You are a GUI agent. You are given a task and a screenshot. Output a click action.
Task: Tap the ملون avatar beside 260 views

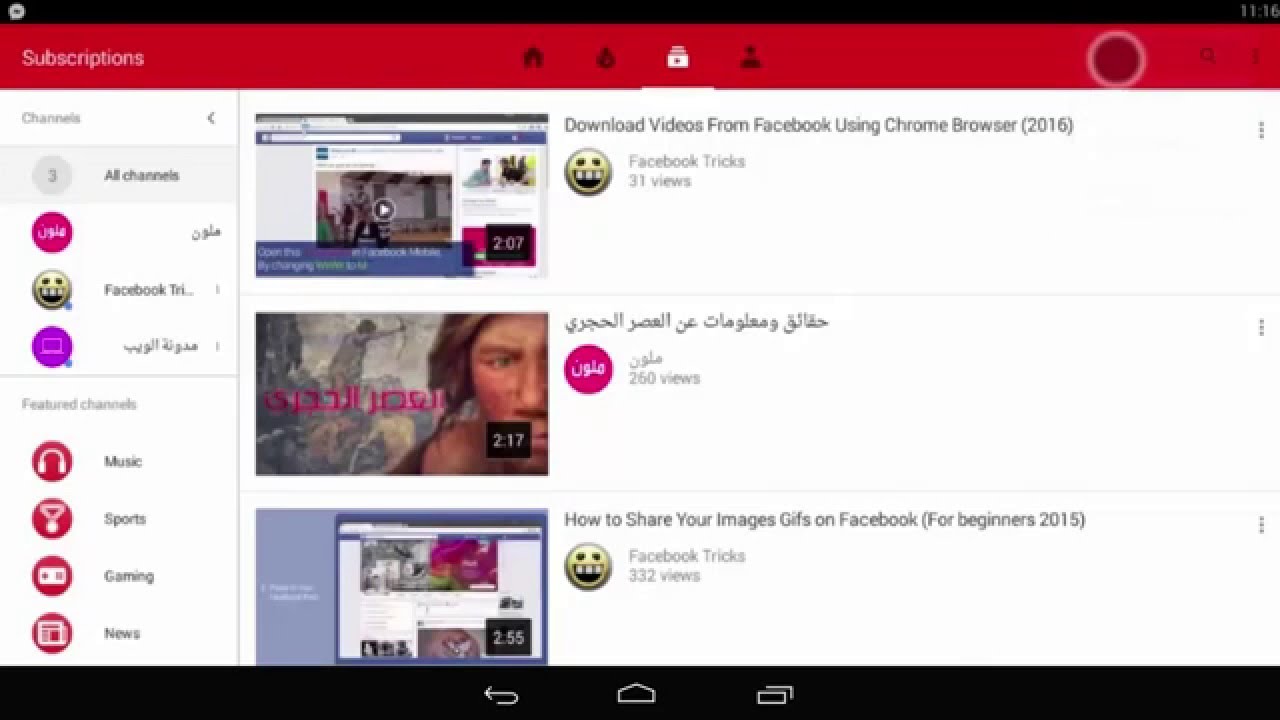point(588,369)
